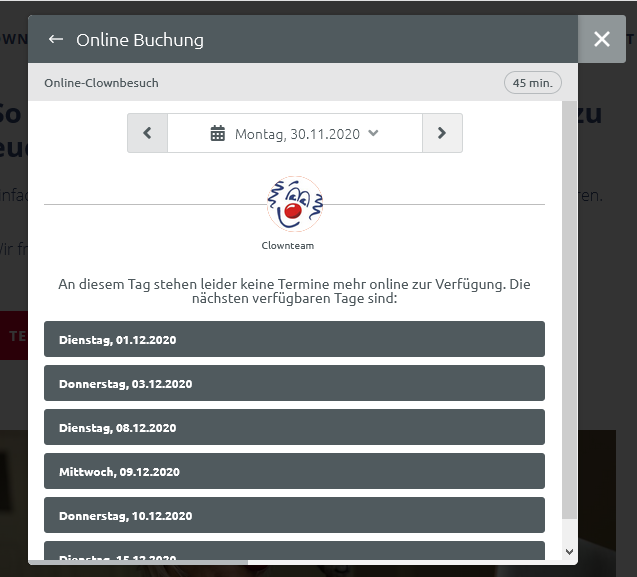Open the calendar icon date picker
This screenshot has height=577, width=637.
click(217, 133)
